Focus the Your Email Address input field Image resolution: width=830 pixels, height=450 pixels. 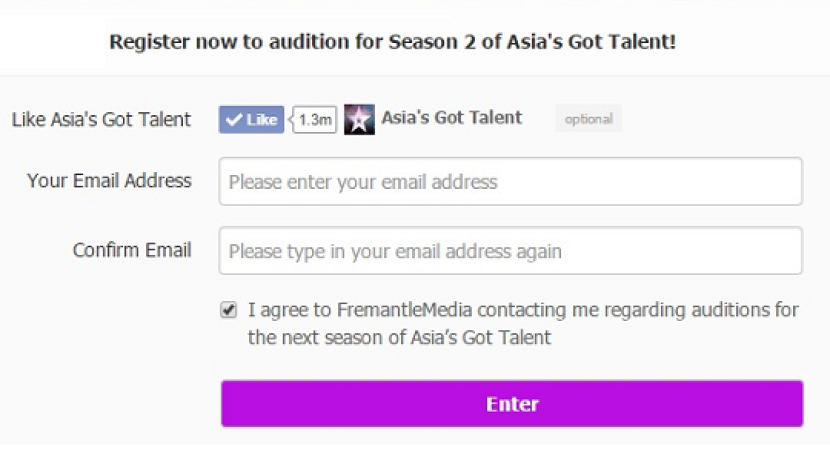[x=510, y=182]
